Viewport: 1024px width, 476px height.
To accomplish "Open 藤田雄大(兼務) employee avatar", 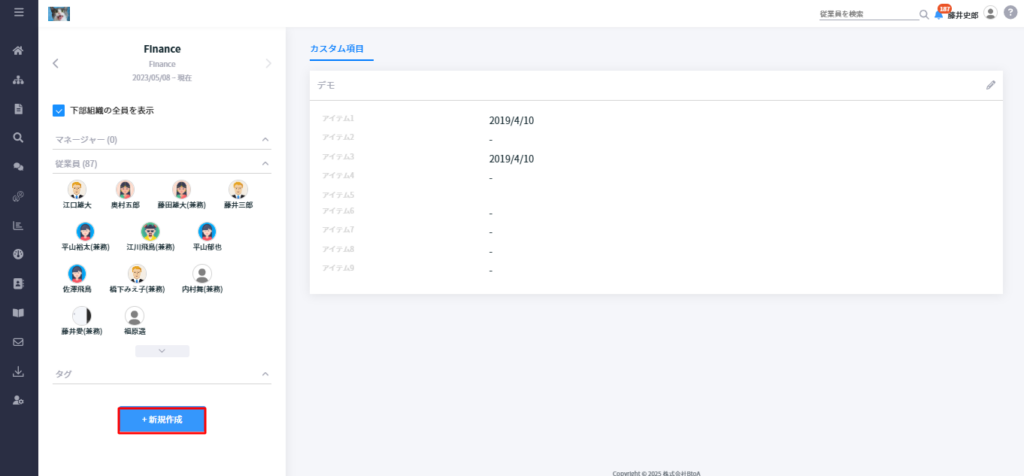I will 182,189.
